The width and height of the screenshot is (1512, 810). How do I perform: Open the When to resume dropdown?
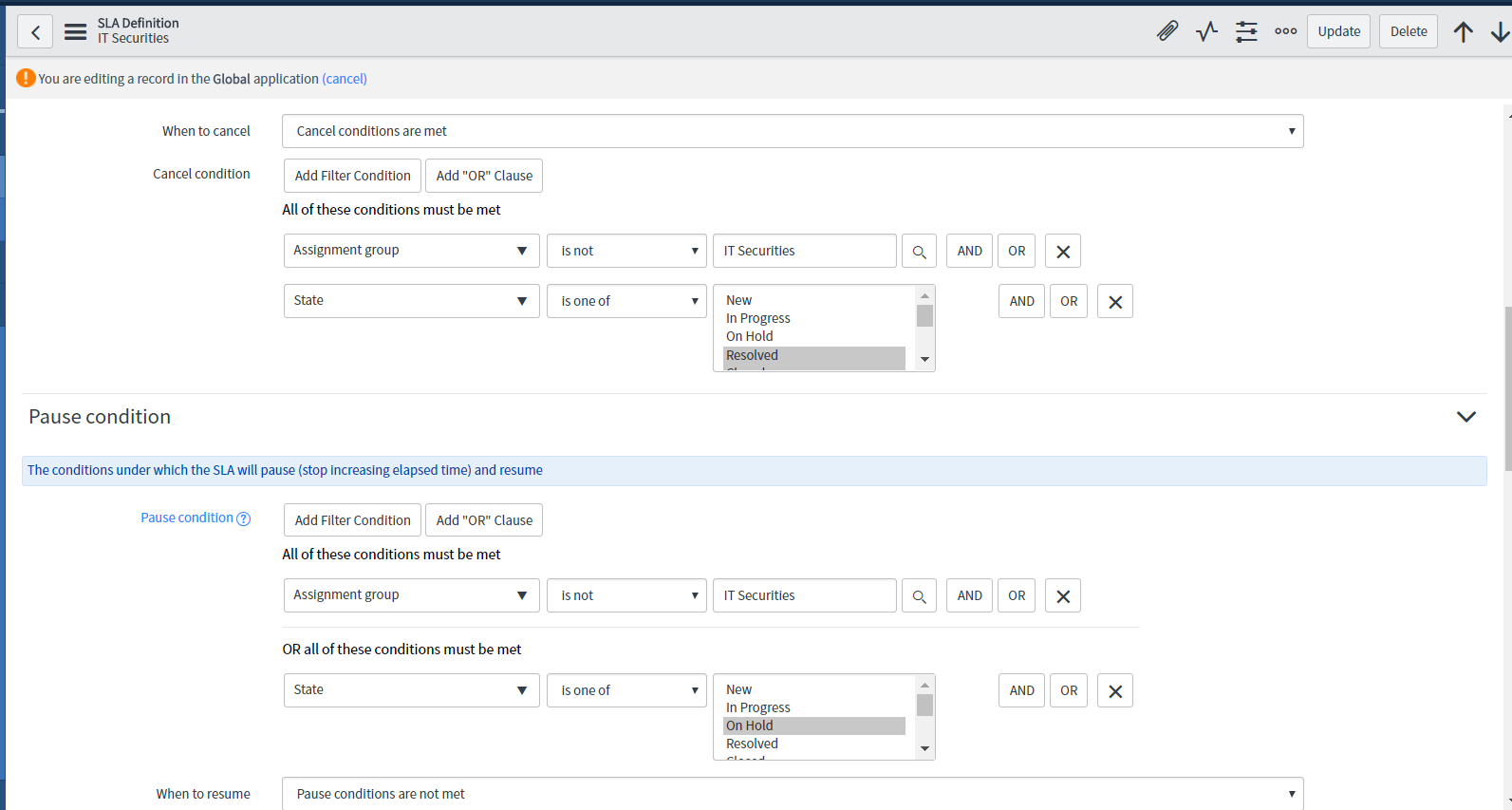(x=793, y=794)
